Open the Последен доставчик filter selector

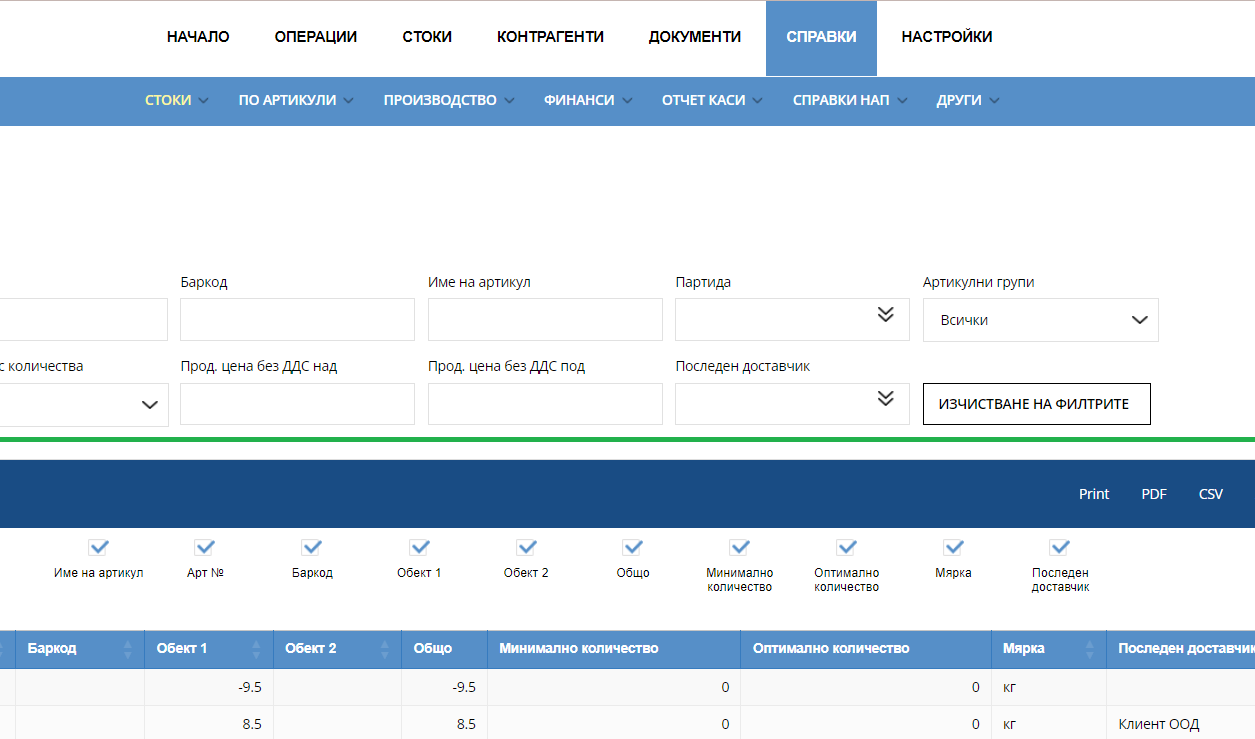(x=792, y=403)
